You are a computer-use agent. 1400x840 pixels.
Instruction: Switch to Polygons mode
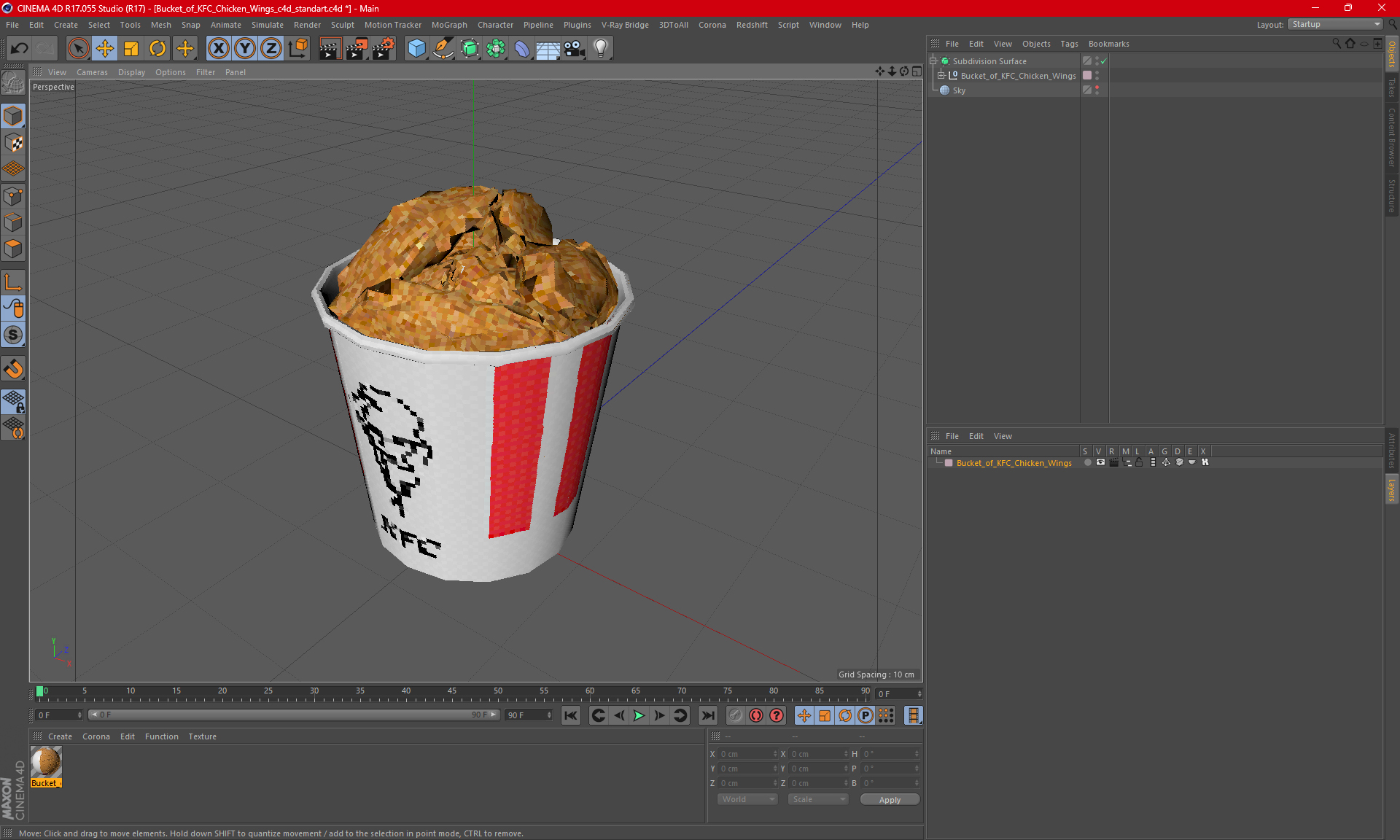[x=13, y=249]
